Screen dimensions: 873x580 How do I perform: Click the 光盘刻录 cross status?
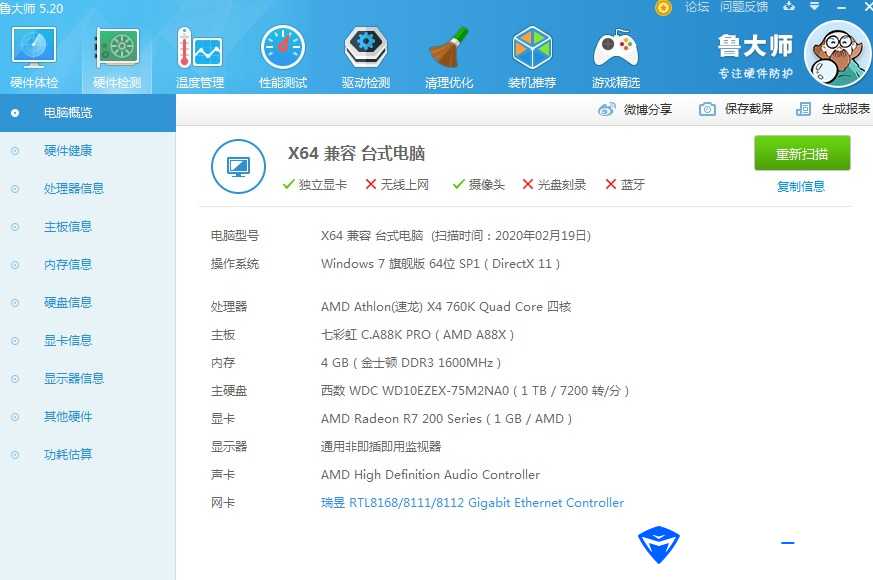[x=554, y=184]
